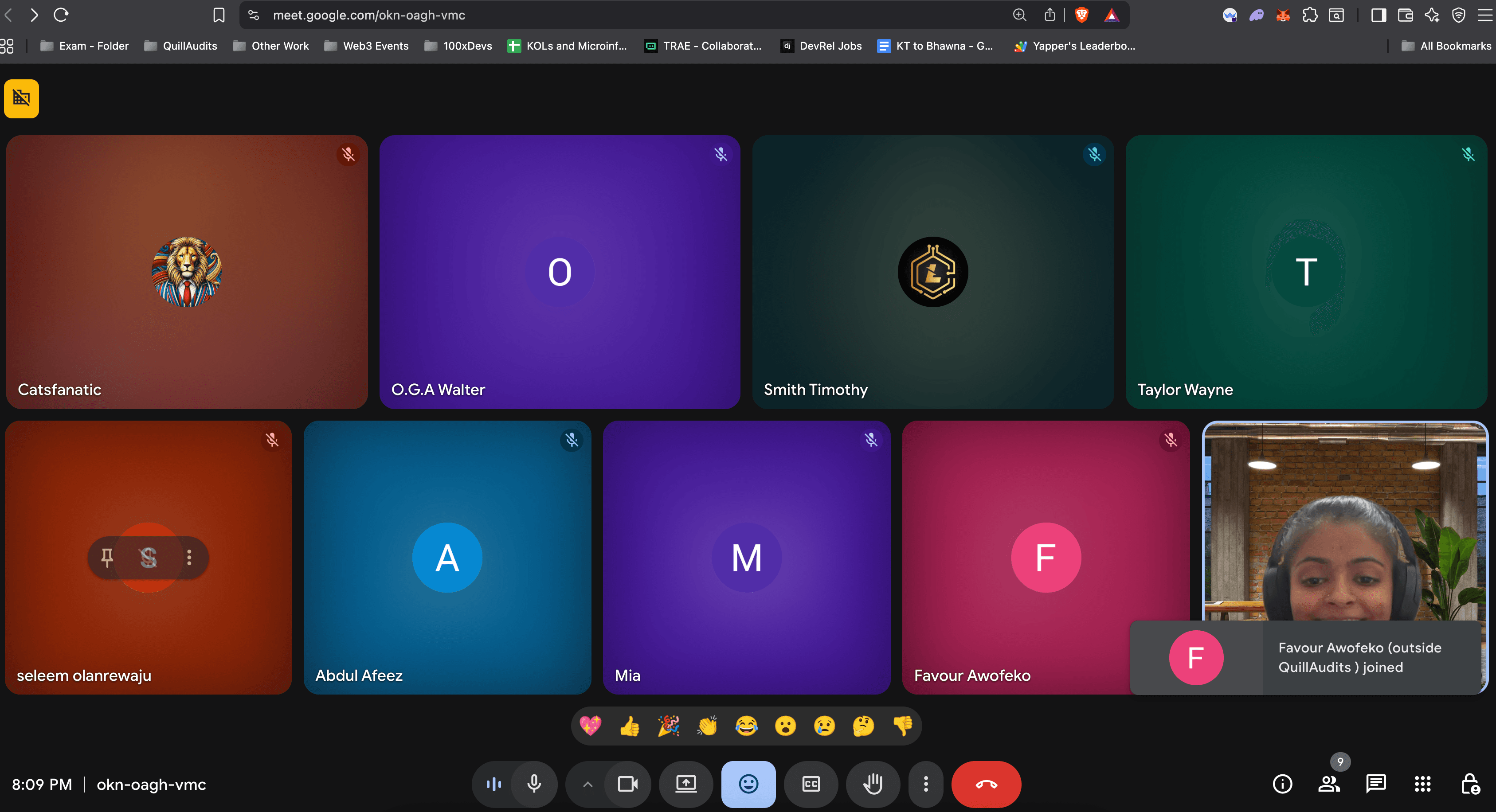Open the DevRel Jobs bookmark
The width and height of the screenshot is (1496, 812).
click(821, 46)
